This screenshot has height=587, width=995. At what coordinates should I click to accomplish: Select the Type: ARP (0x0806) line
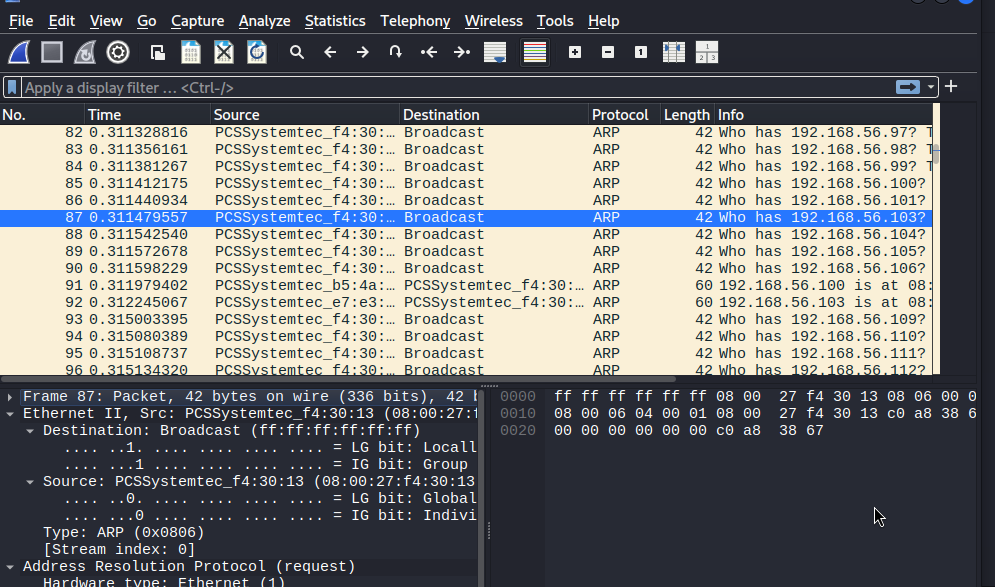[x=124, y=532]
